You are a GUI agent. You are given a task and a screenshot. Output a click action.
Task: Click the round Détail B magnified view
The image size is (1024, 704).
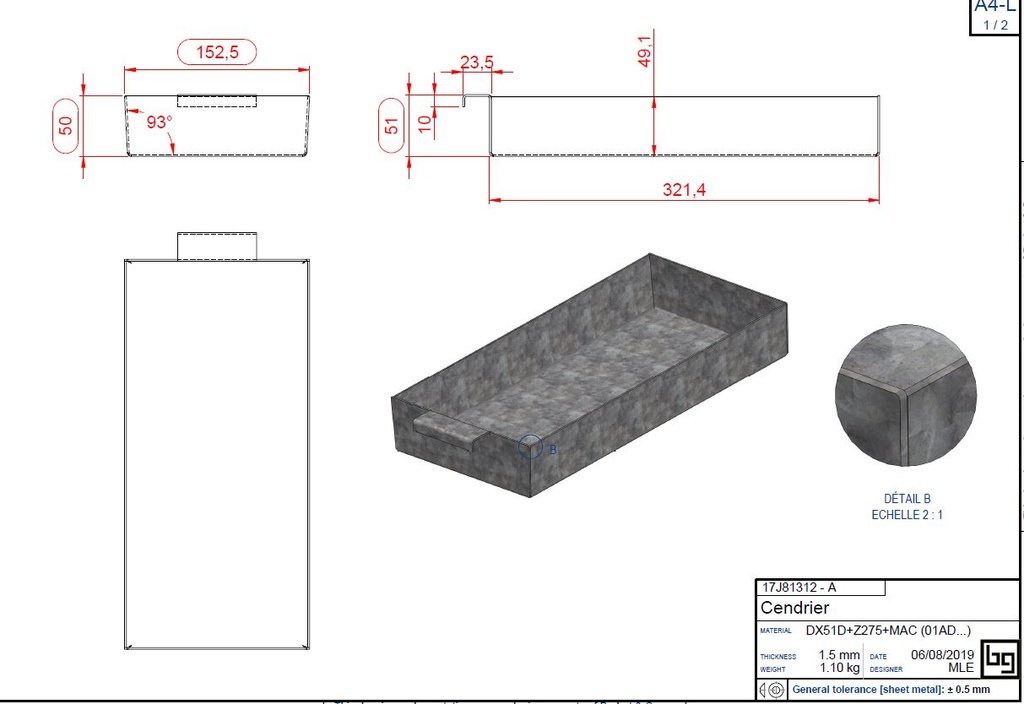pos(905,396)
